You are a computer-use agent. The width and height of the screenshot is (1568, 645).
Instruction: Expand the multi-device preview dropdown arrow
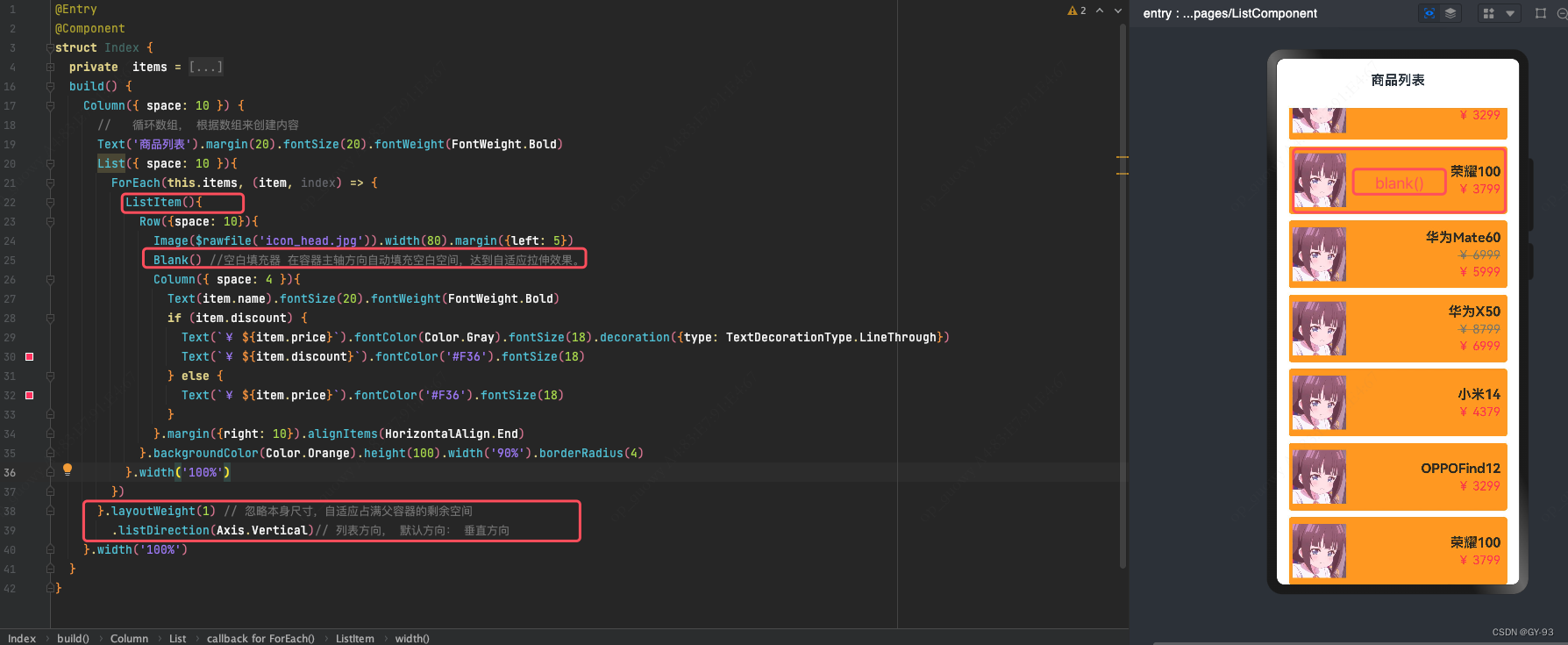point(1510,13)
